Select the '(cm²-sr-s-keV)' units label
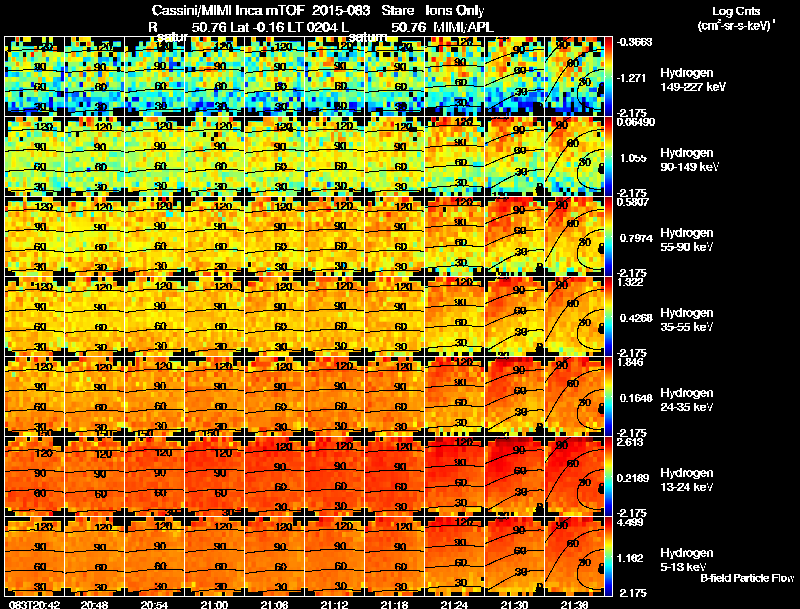Image resolution: width=800 pixels, height=609 pixels. (735, 25)
